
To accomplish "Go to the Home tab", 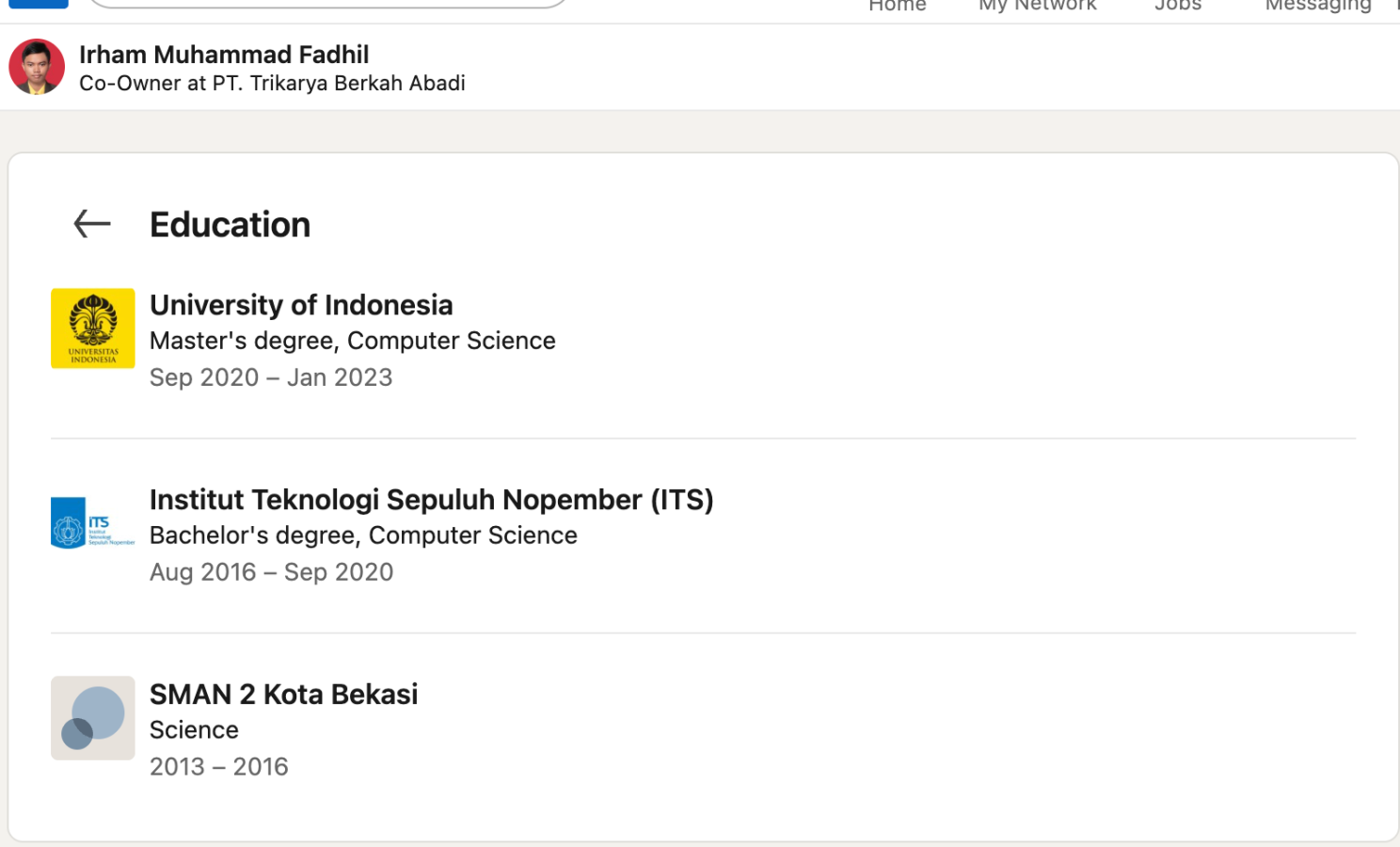I will pos(898,6).
